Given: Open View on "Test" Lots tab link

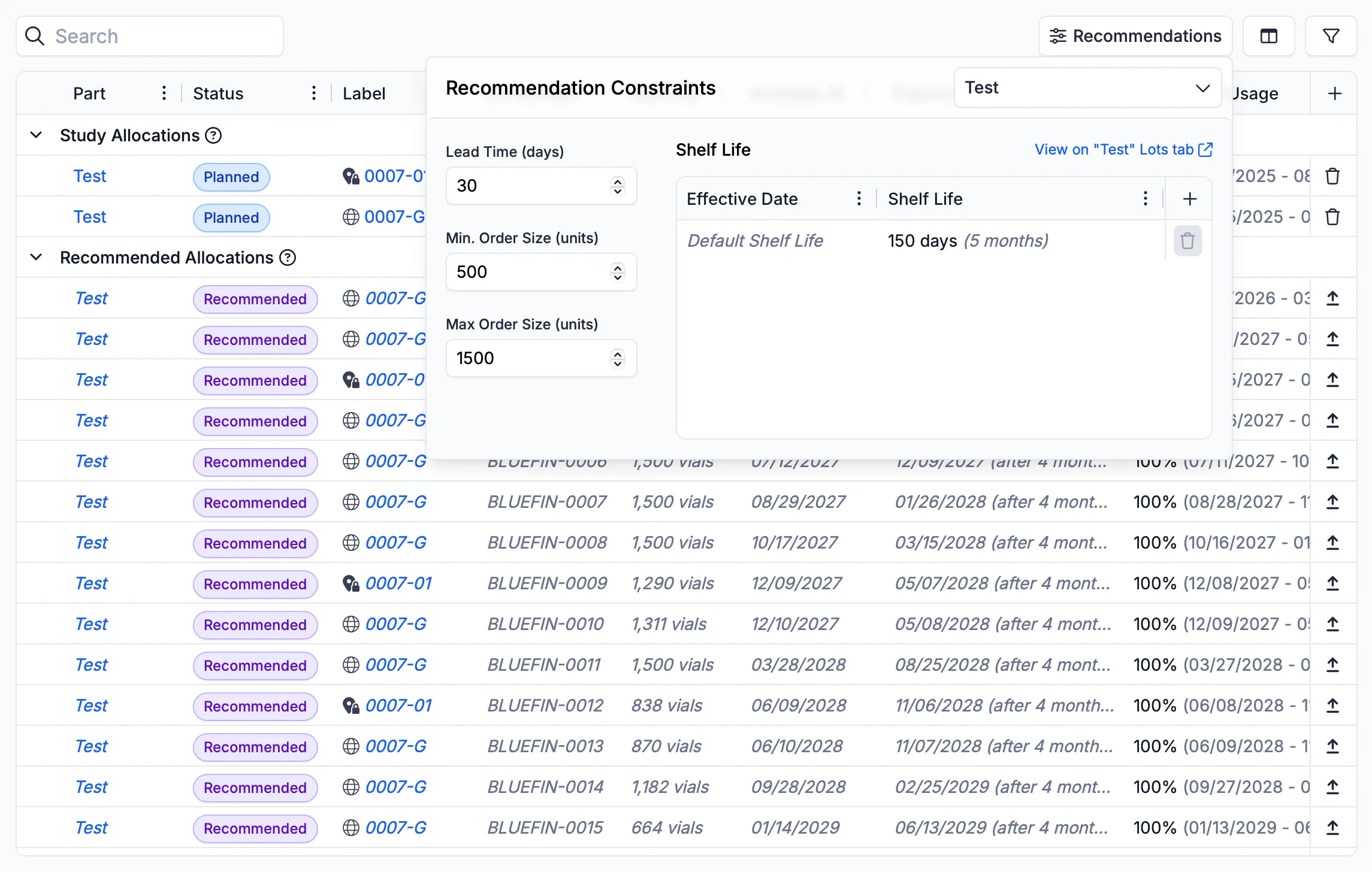Looking at the screenshot, I should (1123, 150).
